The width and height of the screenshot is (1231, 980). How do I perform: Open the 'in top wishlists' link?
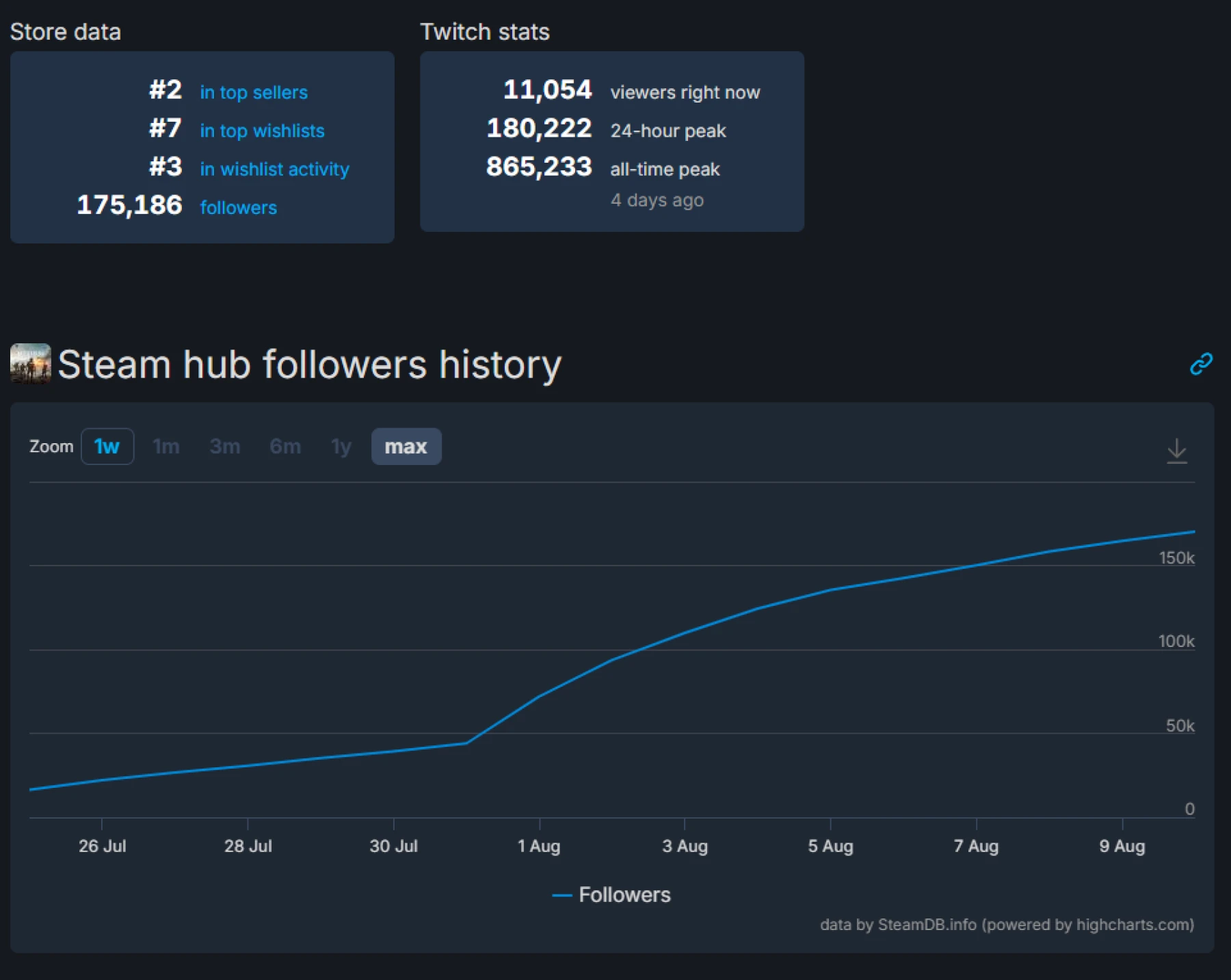coord(262,131)
